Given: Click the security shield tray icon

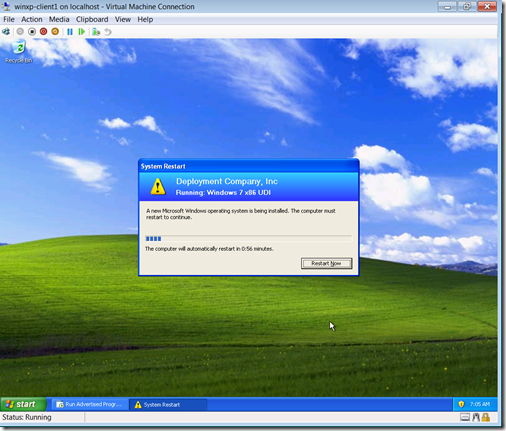Looking at the screenshot, I should tap(461, 404).
